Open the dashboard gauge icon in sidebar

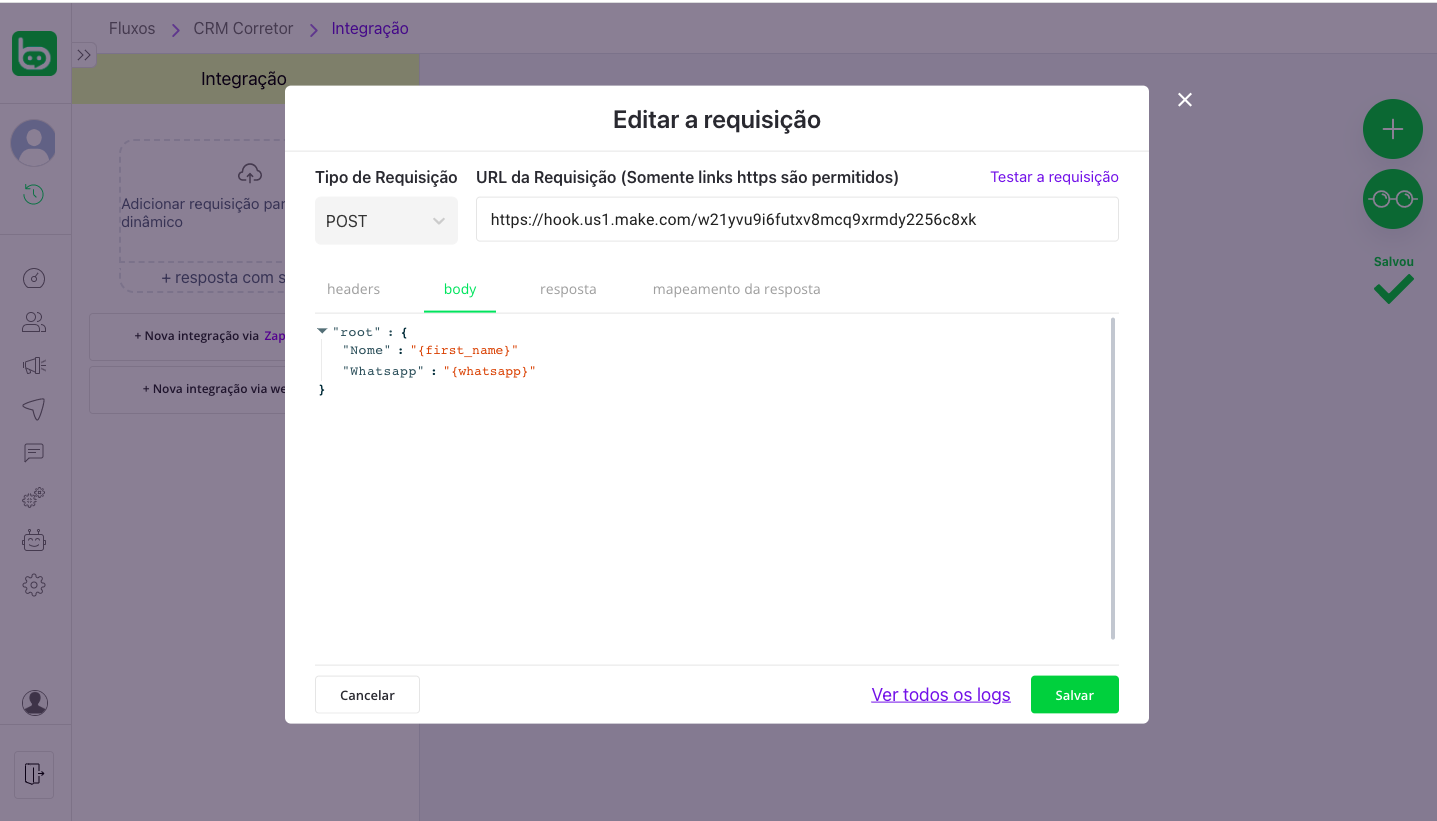(x=34, y=279)
